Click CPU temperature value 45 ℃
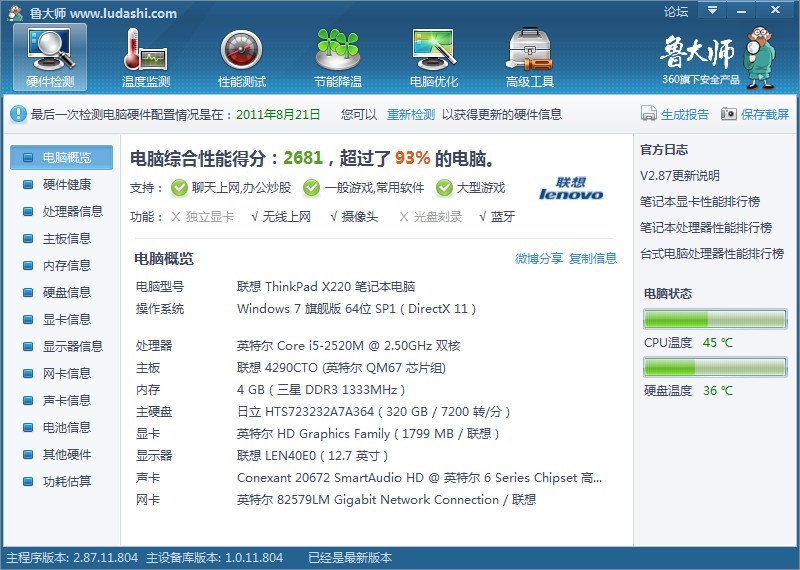800x570 pixels. 718,343
